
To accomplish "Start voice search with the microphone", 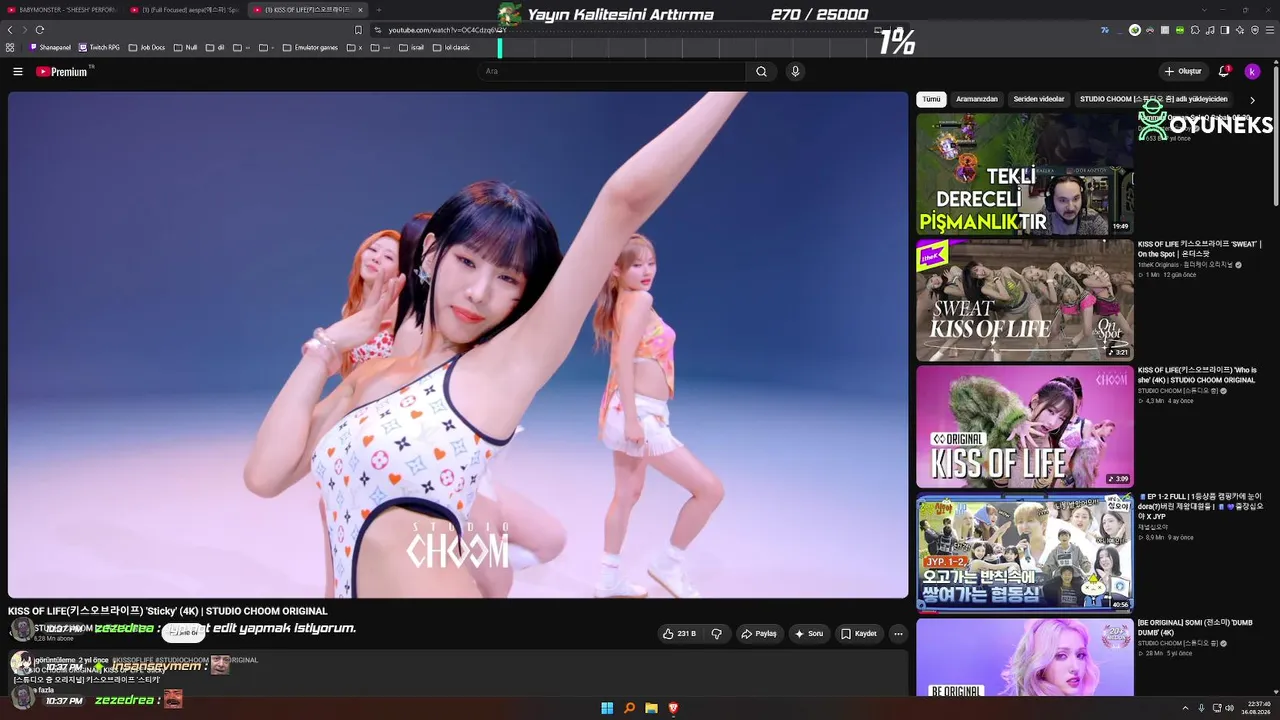I will coord(795,71).
